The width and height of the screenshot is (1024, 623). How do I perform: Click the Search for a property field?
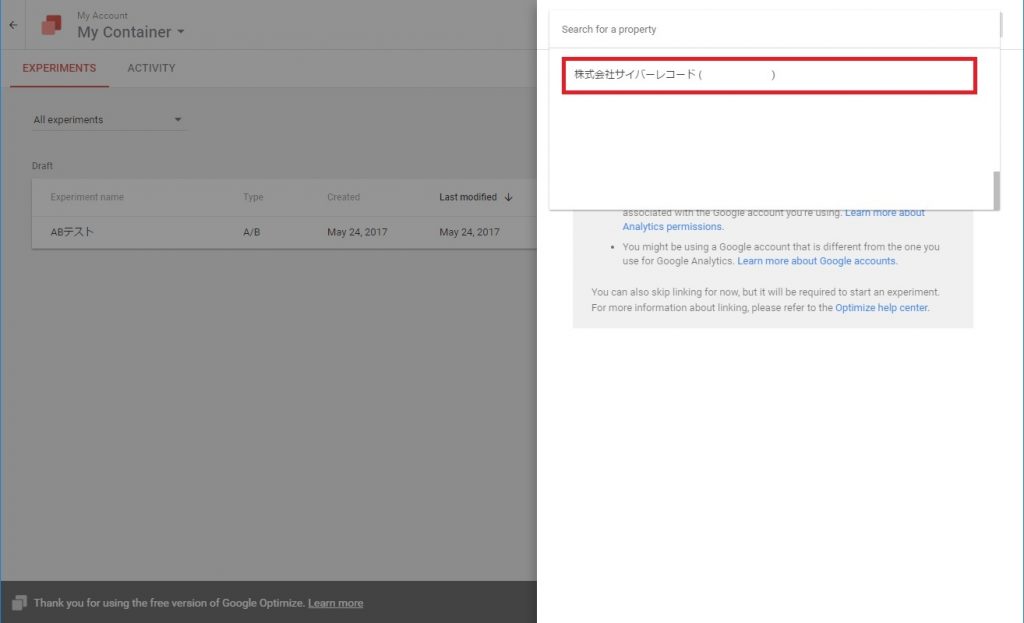point(775,29)
